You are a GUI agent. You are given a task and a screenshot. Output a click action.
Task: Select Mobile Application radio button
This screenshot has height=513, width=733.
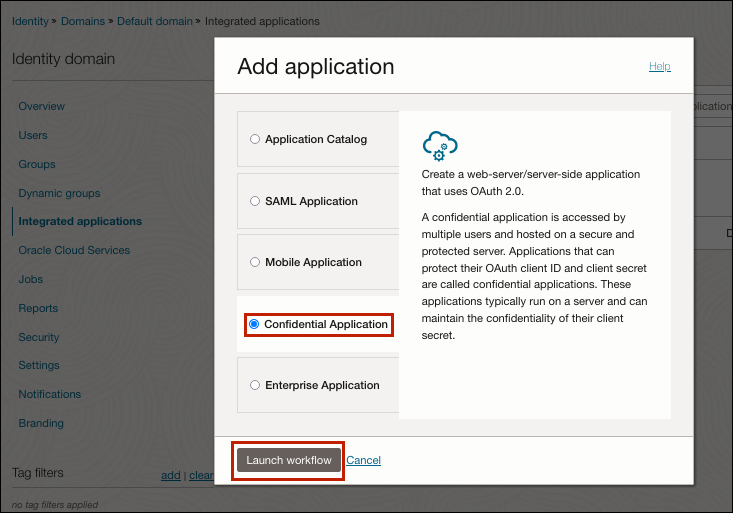pyautogui.click(x=255, y=263)
